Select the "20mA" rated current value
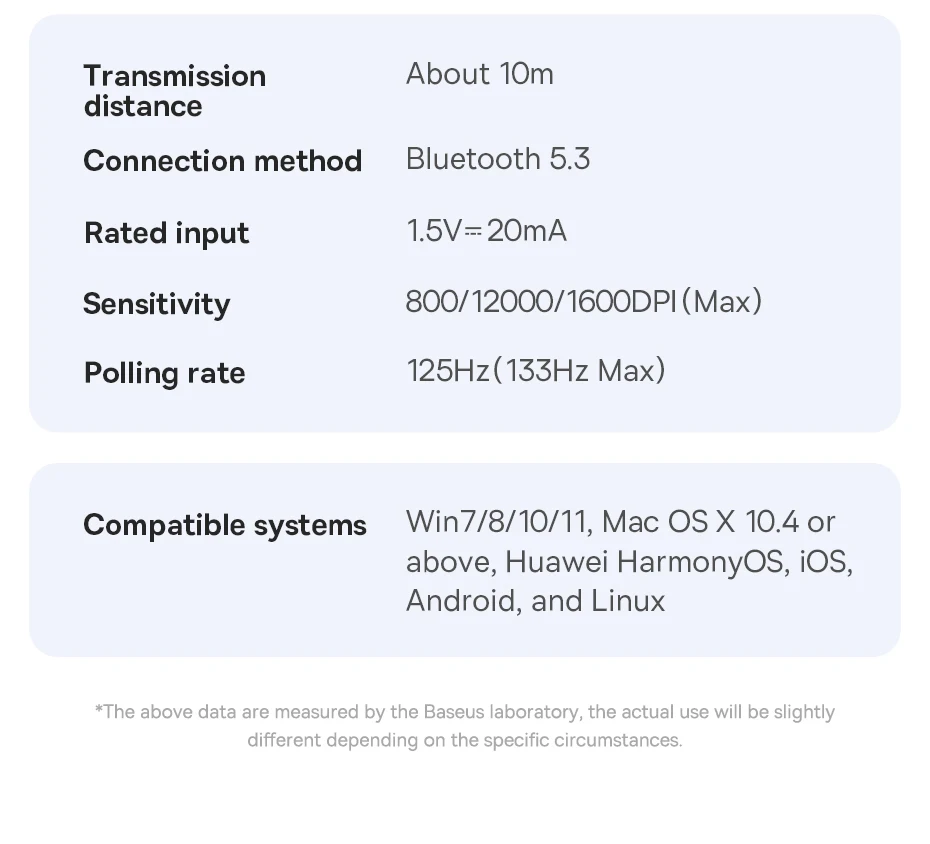The image size is (930, 844). (x=527, y=232)
